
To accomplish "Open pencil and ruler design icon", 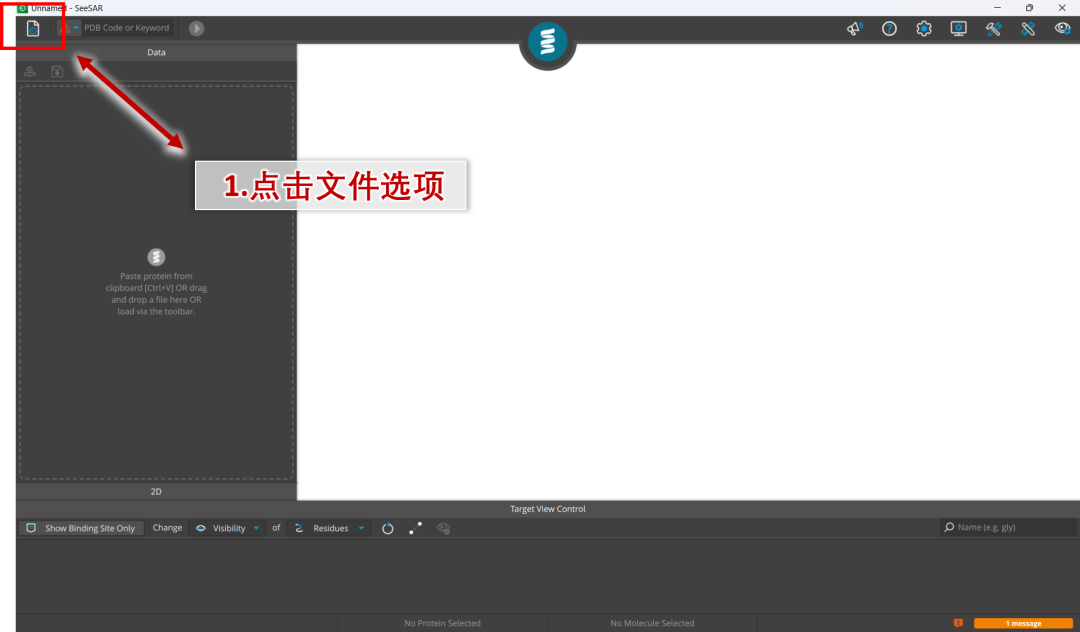I will pos(1028,28).
